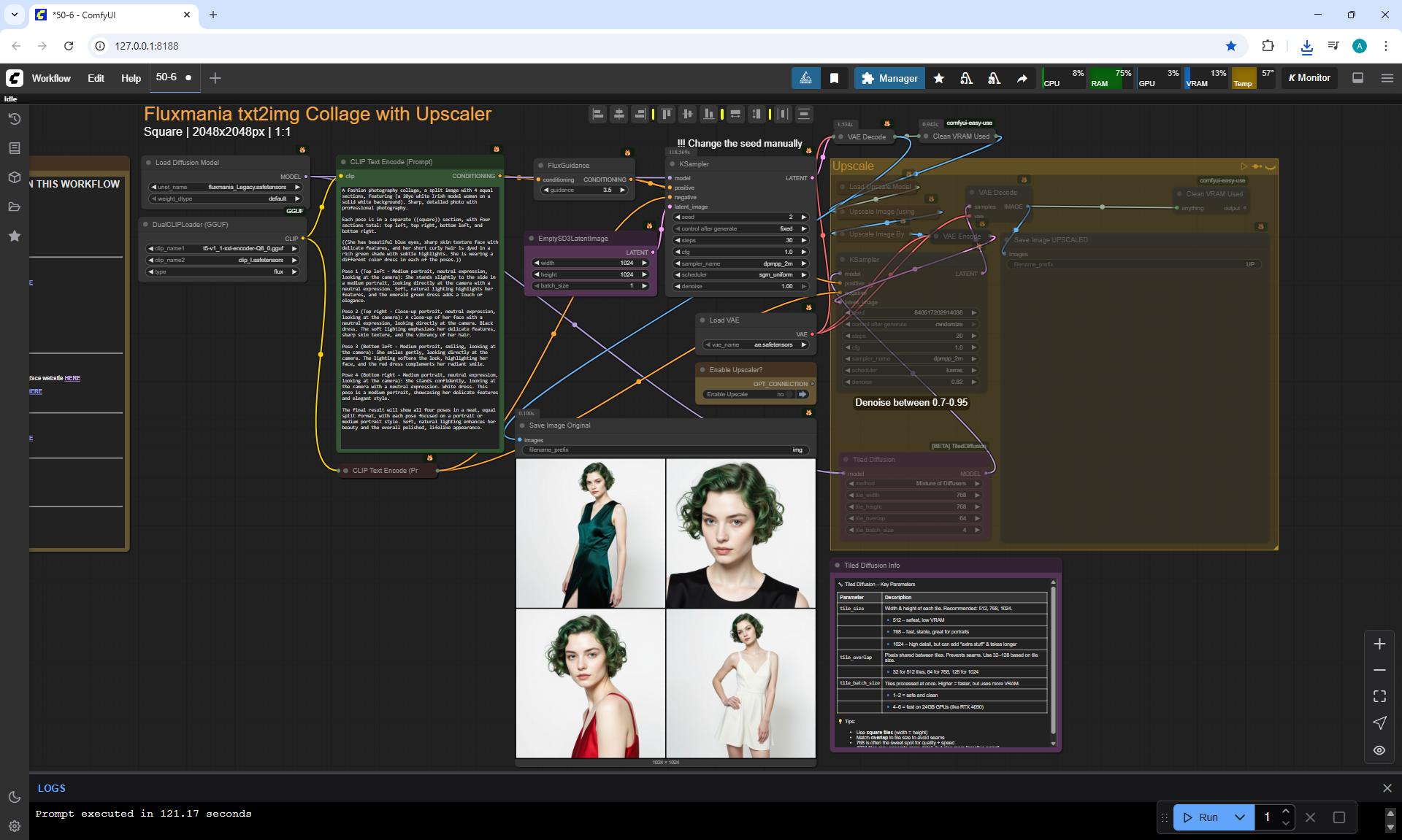Open the node library cube icon
The image size is (1402, 840).
click(x=14, y=177)
